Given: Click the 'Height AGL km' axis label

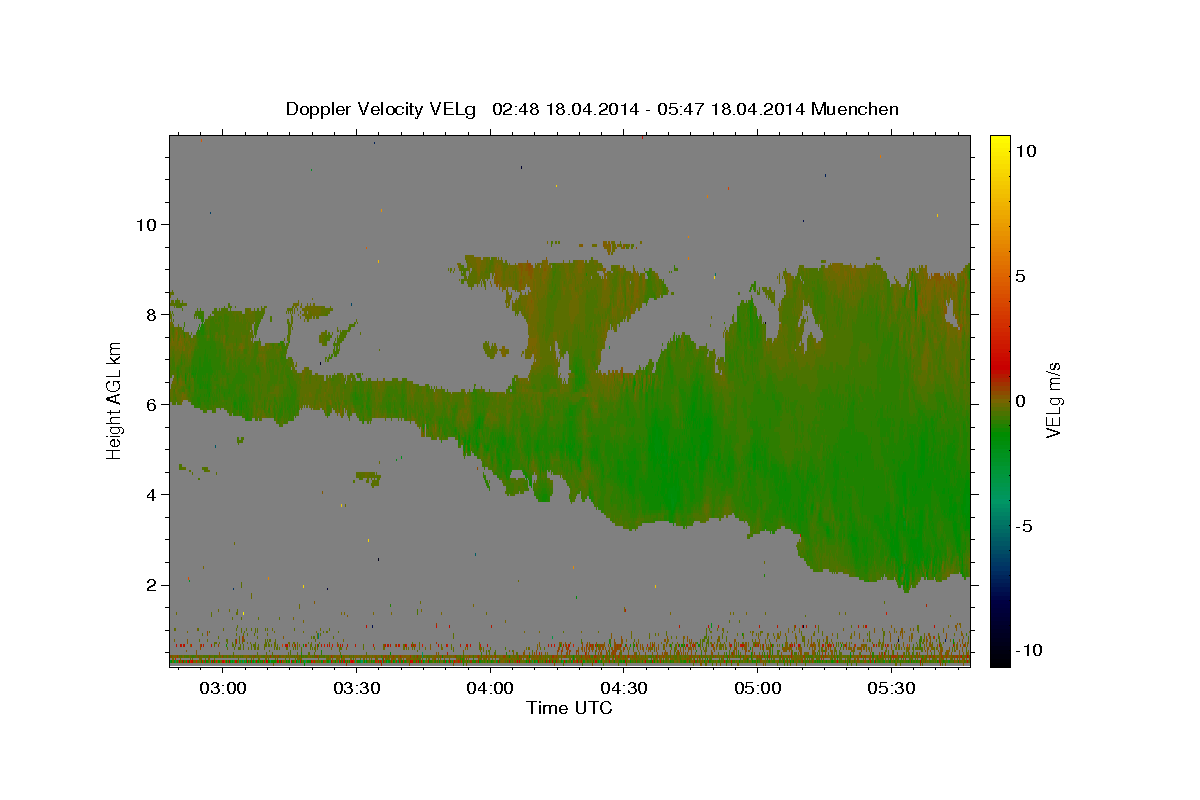Looking at the screenshot, I should coord(114,401).
